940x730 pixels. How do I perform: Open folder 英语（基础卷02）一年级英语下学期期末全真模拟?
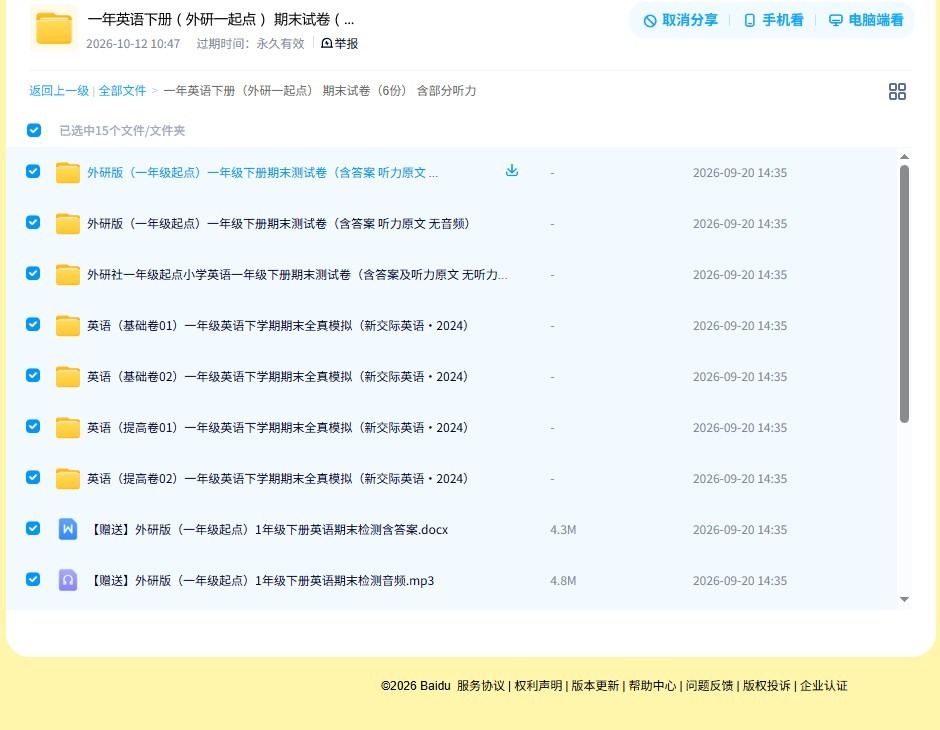(x=278, y=377)
